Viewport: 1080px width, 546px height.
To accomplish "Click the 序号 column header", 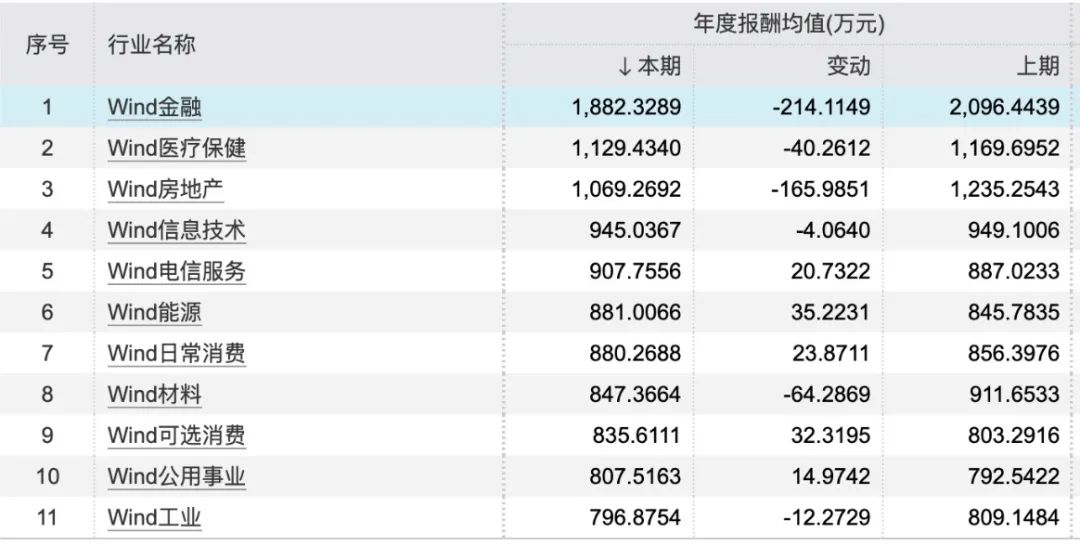I will coord(48,45).
